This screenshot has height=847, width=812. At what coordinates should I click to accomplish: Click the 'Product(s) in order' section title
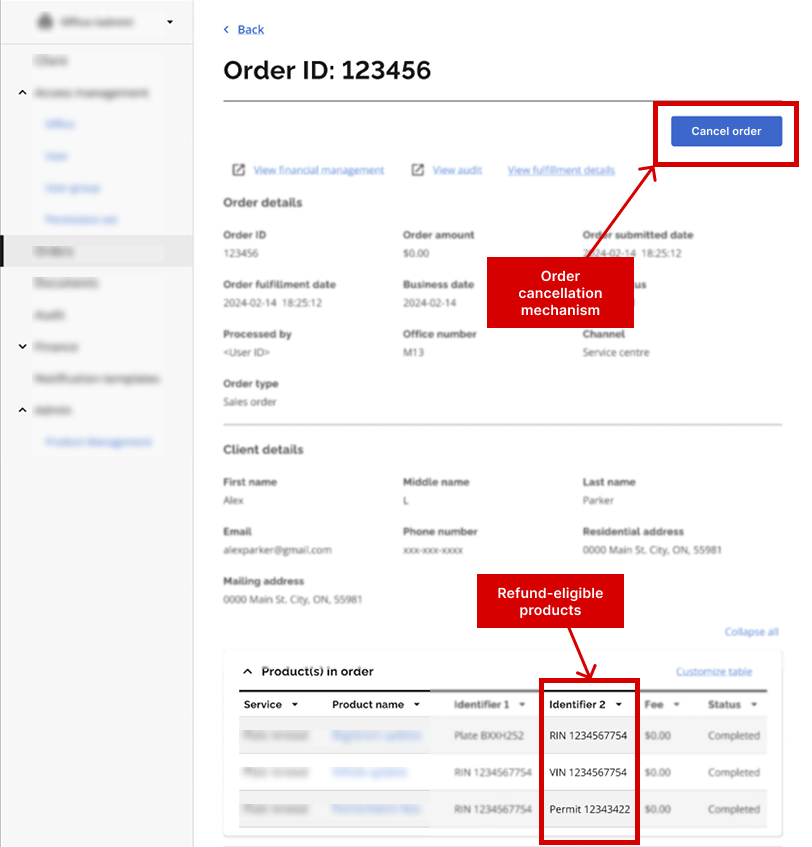[317, 671]
